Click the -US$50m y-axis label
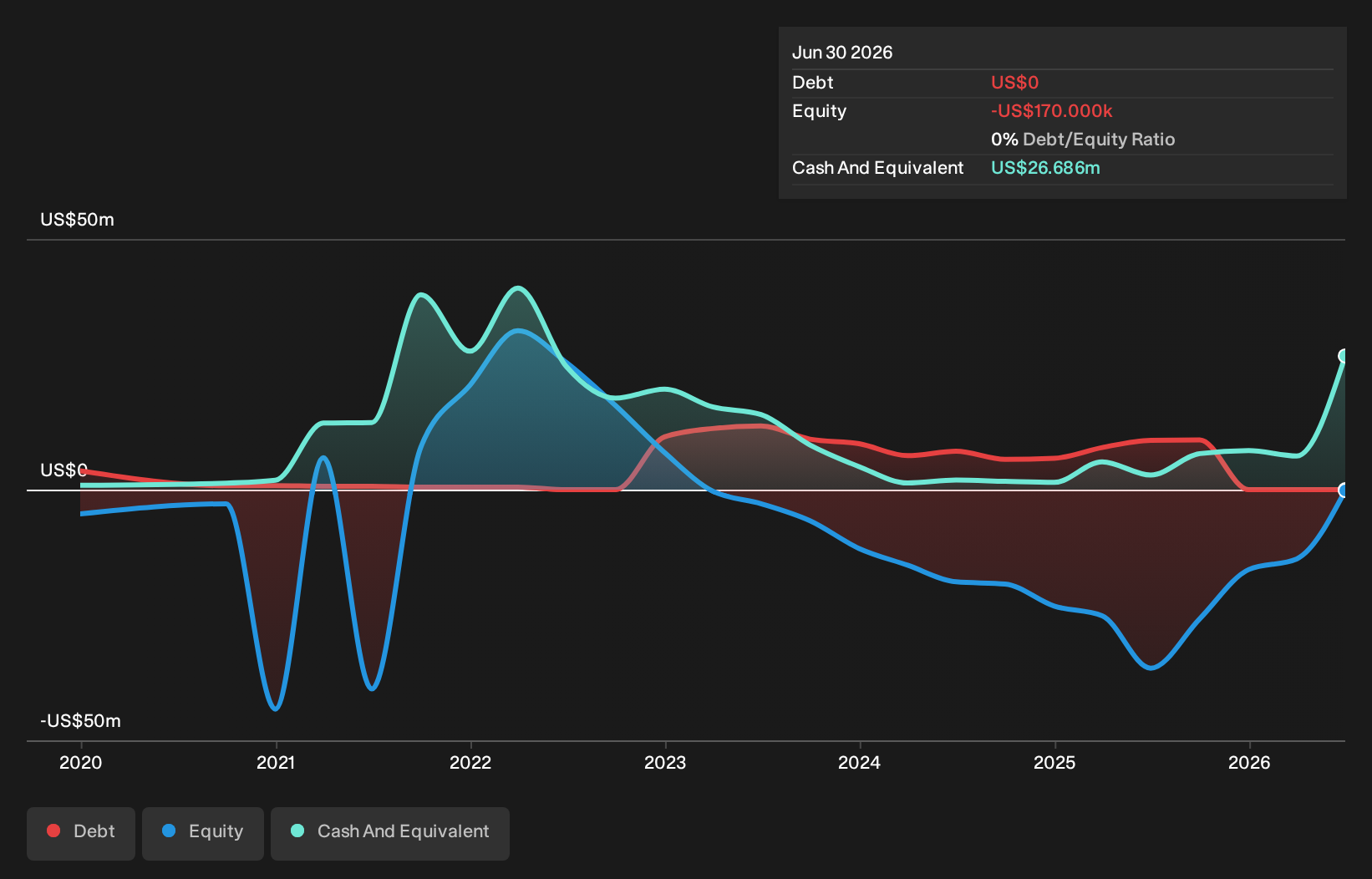1372x879 pixels. click(81, 721)
